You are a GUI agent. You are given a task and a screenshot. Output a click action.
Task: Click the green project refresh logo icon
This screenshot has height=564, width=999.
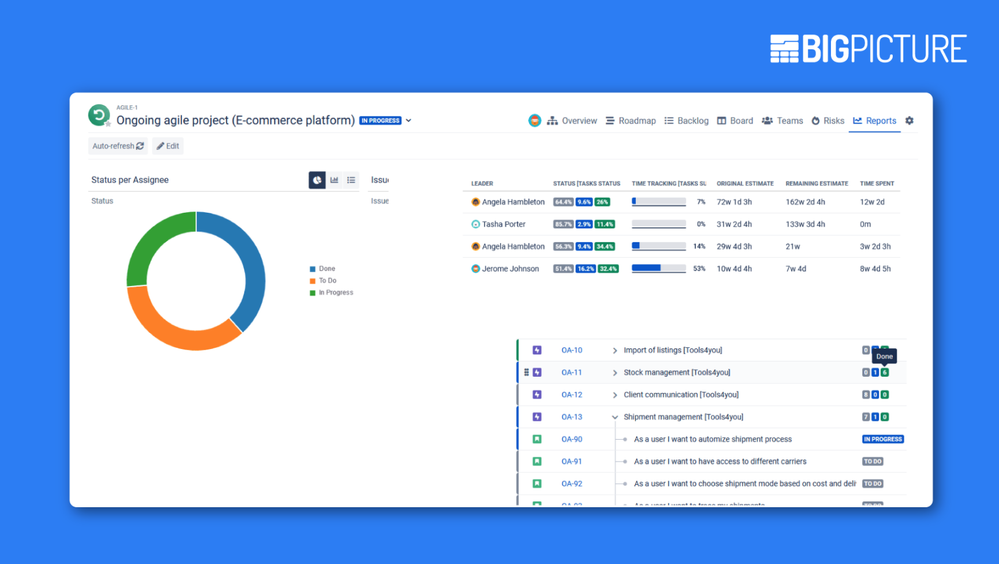tap(98, 115)
